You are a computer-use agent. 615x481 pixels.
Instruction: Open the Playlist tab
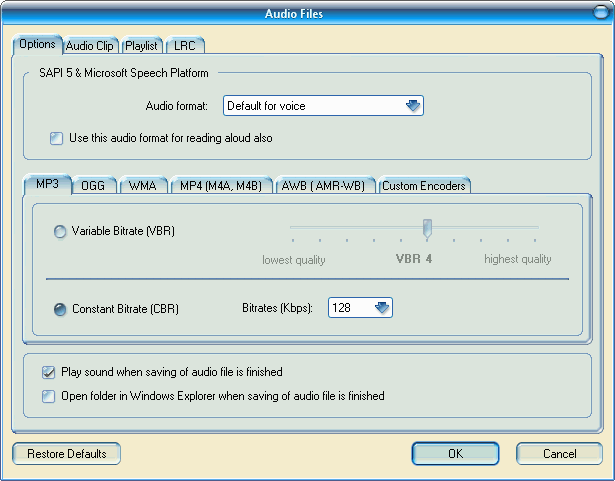point(142,46)
